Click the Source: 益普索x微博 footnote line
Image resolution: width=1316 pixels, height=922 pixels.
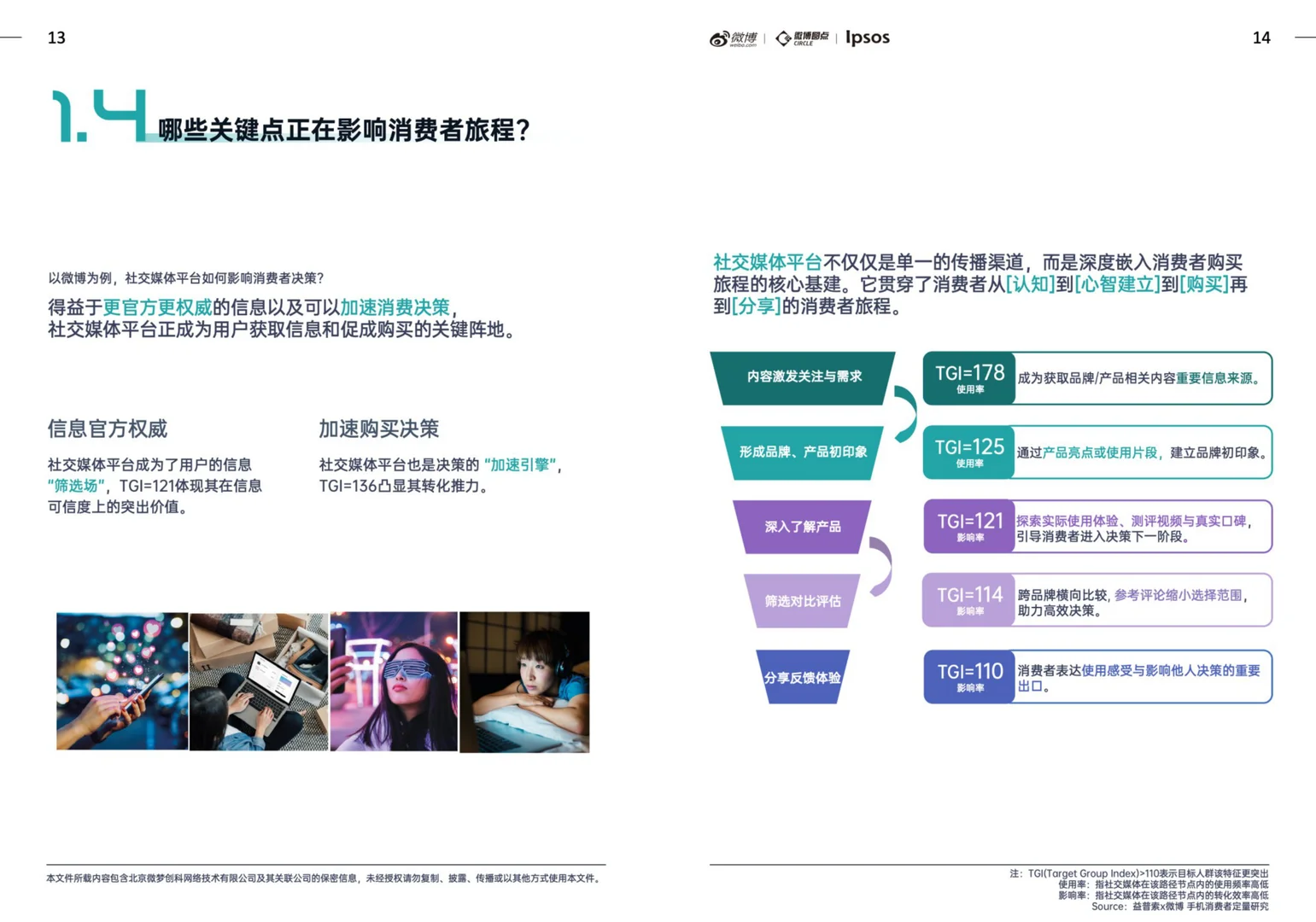pos(1180,907)
